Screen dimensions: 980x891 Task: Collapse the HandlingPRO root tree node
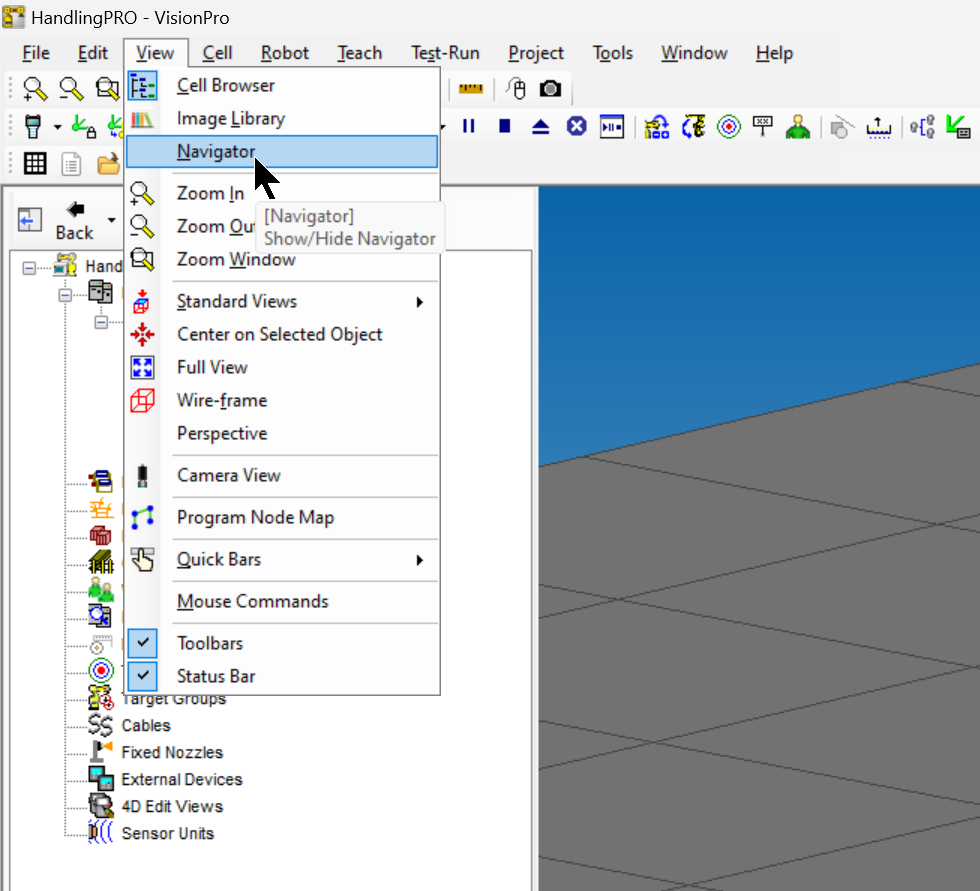tap(29, 268)
